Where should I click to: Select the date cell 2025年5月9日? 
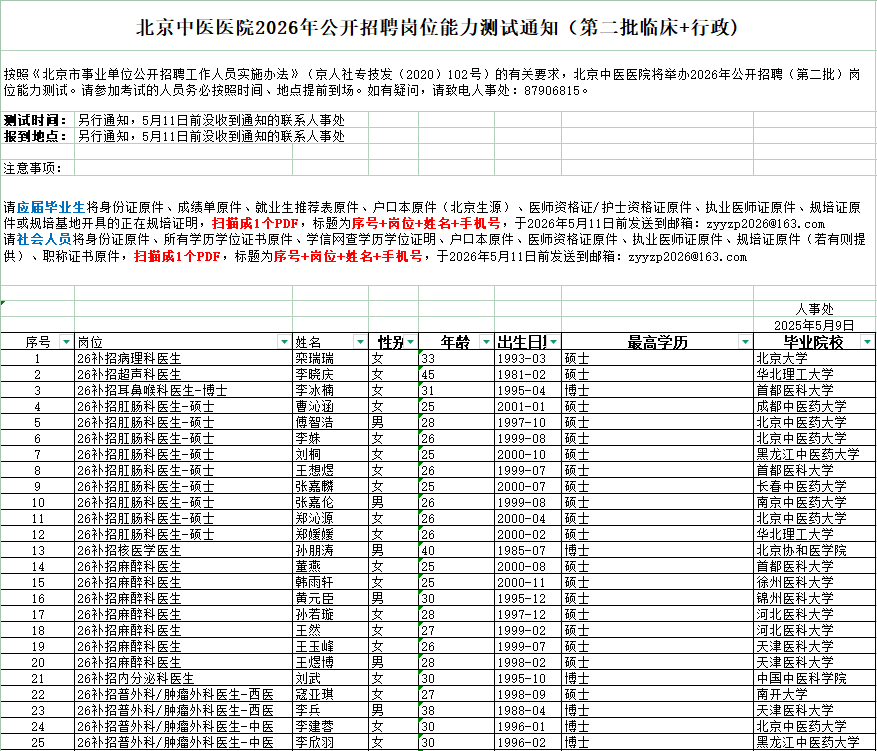pyautogui.click(x=814, y=325)
